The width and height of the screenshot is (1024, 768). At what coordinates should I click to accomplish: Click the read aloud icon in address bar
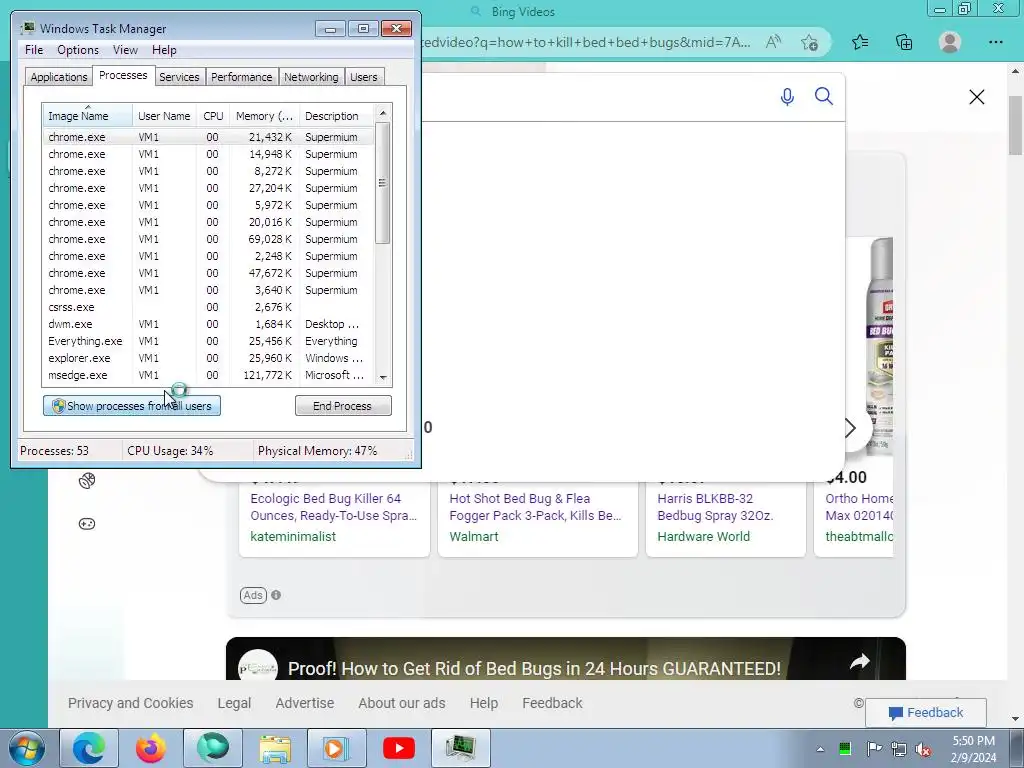tap(773, 42)
